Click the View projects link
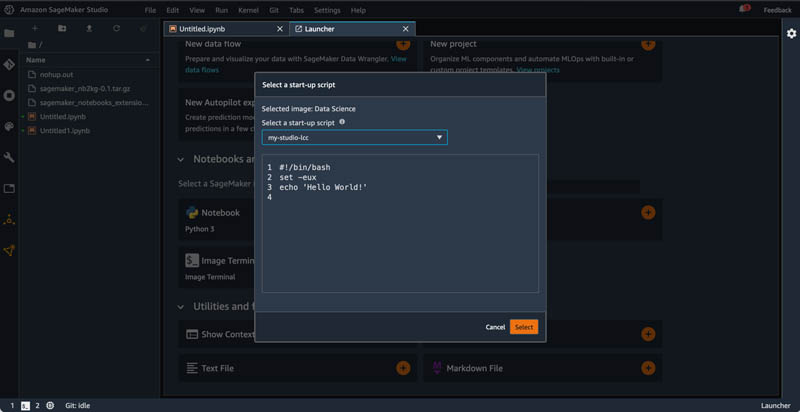Image resolution: width=800 pixels, height=412 pixels. (x=538, y=70)
